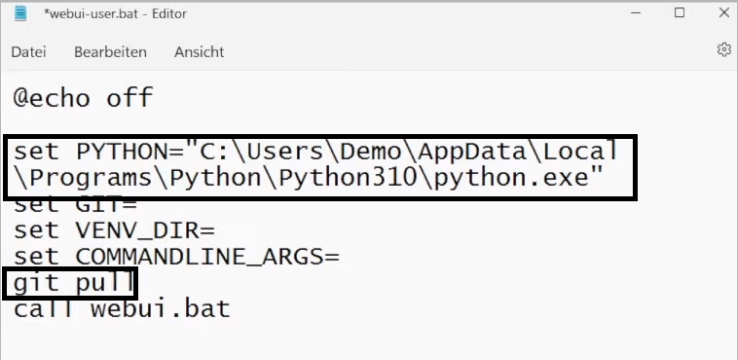Open the Ansicht menu
Image resolution: width=738 pixels, height=360 pixels.
(199, 52)
